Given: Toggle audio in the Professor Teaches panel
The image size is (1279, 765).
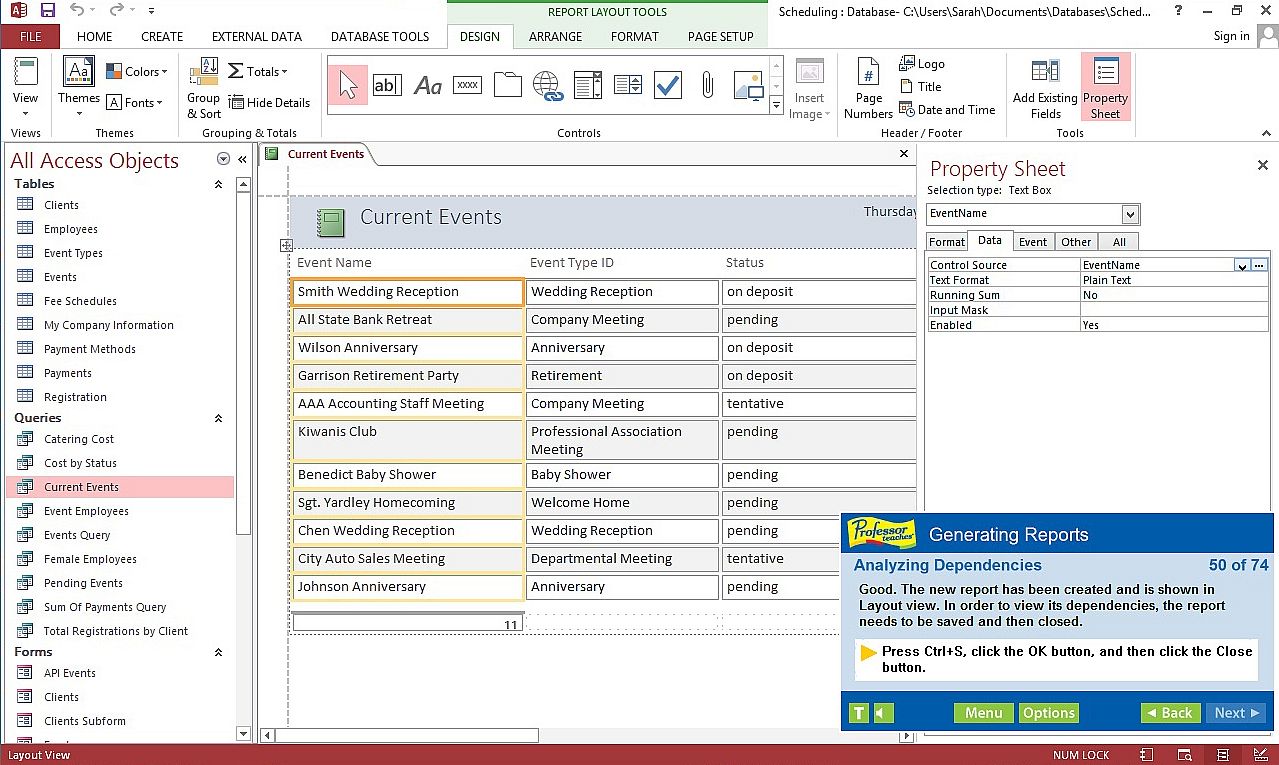Looking at the screenshot, I should (x=883, y=713).
